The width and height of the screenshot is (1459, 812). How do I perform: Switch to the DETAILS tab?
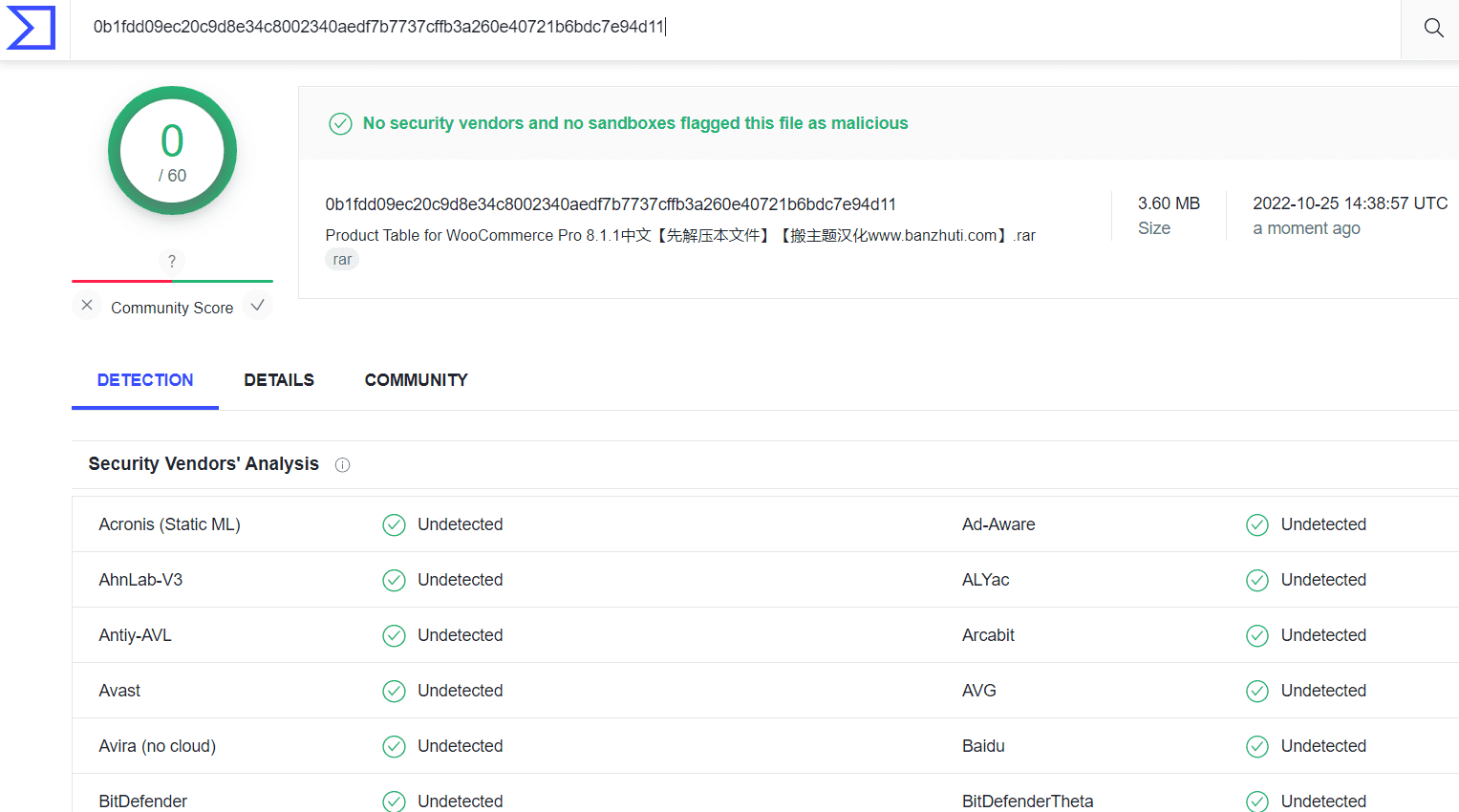pyautogui.click(x=279, y=380)
